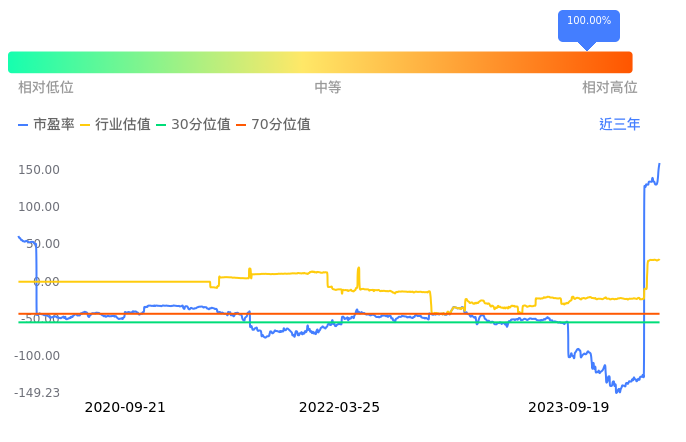686x442 pixels.
Task: Select the 相对低位 label
Action: click(46, 88)
